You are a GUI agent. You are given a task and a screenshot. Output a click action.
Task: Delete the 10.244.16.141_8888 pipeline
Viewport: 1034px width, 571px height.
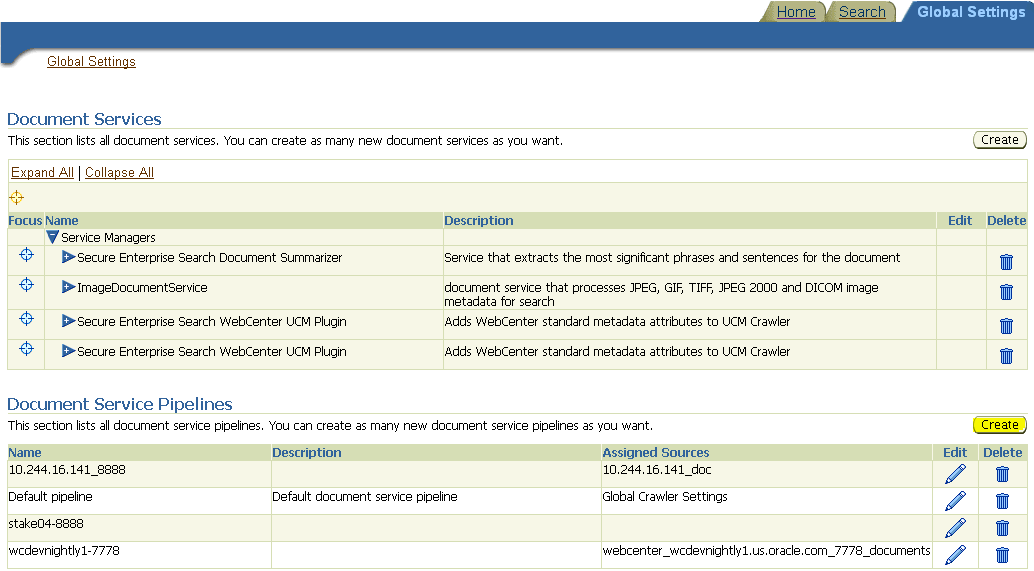point(1002,474)
